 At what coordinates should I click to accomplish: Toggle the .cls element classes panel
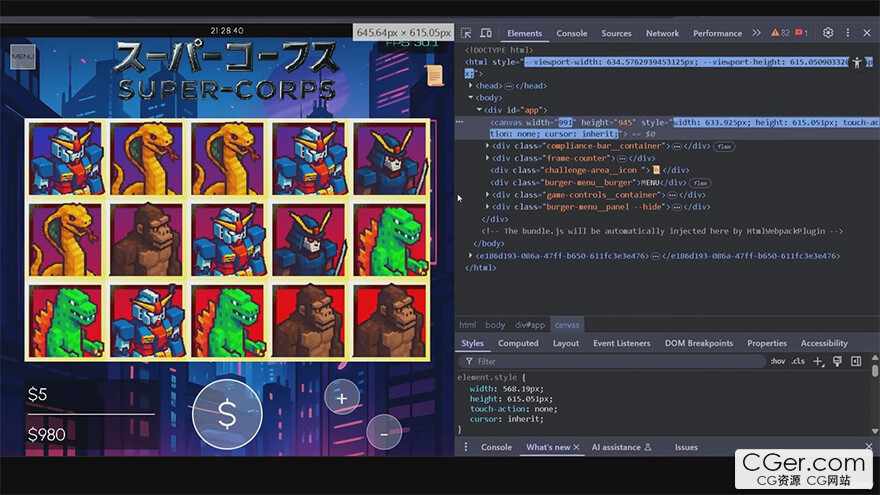click(798, 361)
